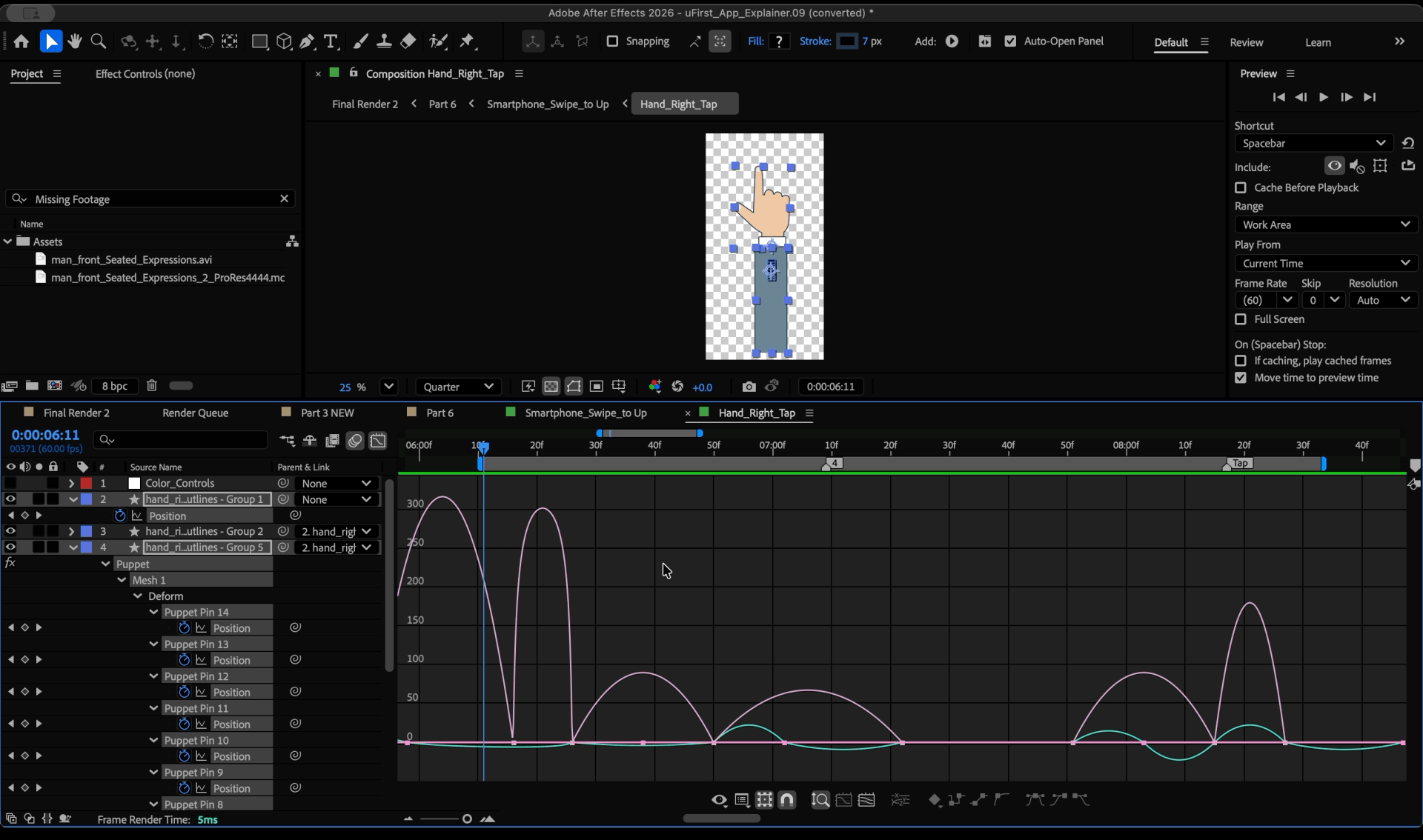The height and width of the screenshot is (840, 1423).
Task: Select the Horizontal Type tool
Action: point(331,41)
